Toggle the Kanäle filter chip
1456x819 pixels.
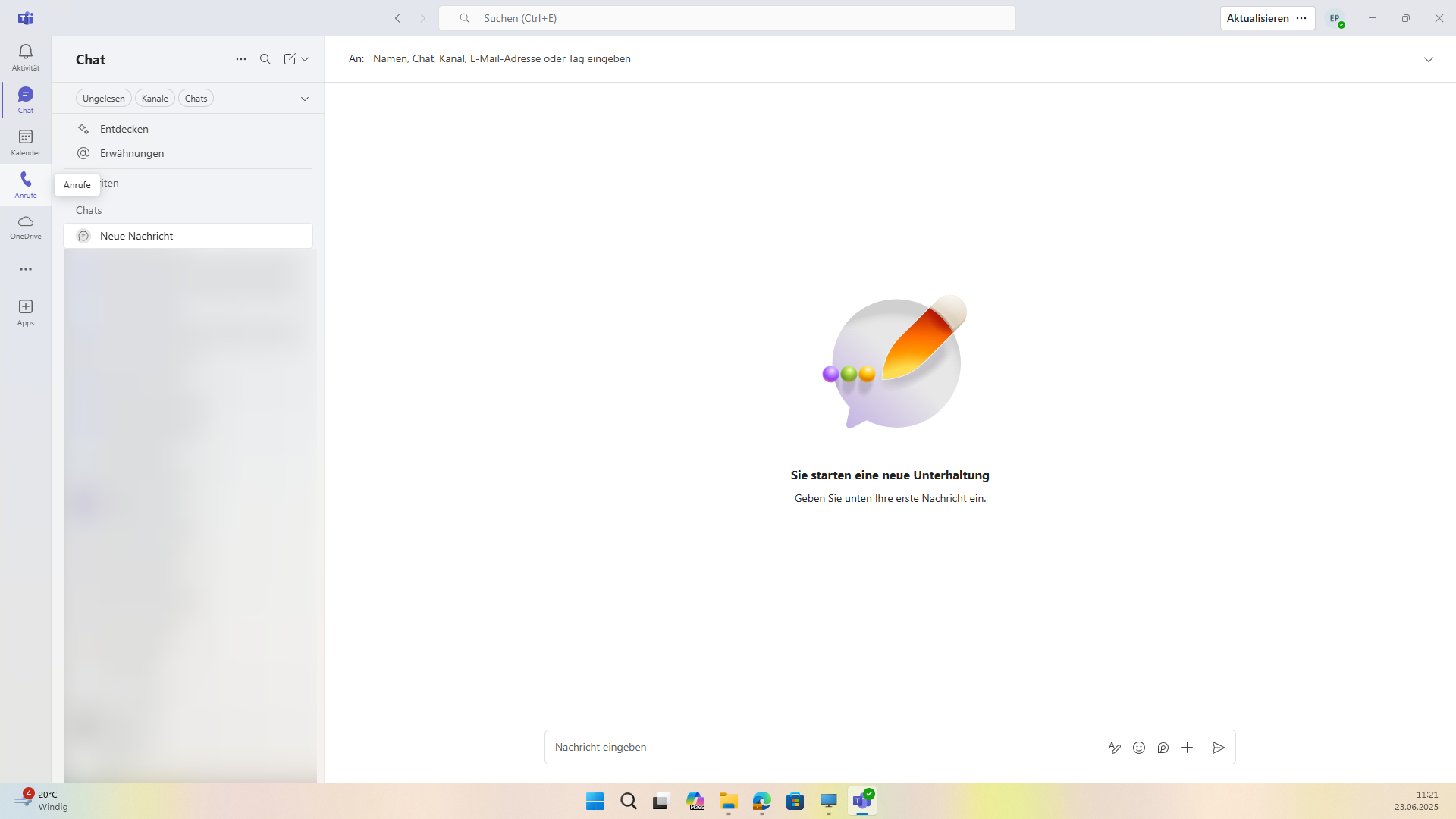coord(155,99)
